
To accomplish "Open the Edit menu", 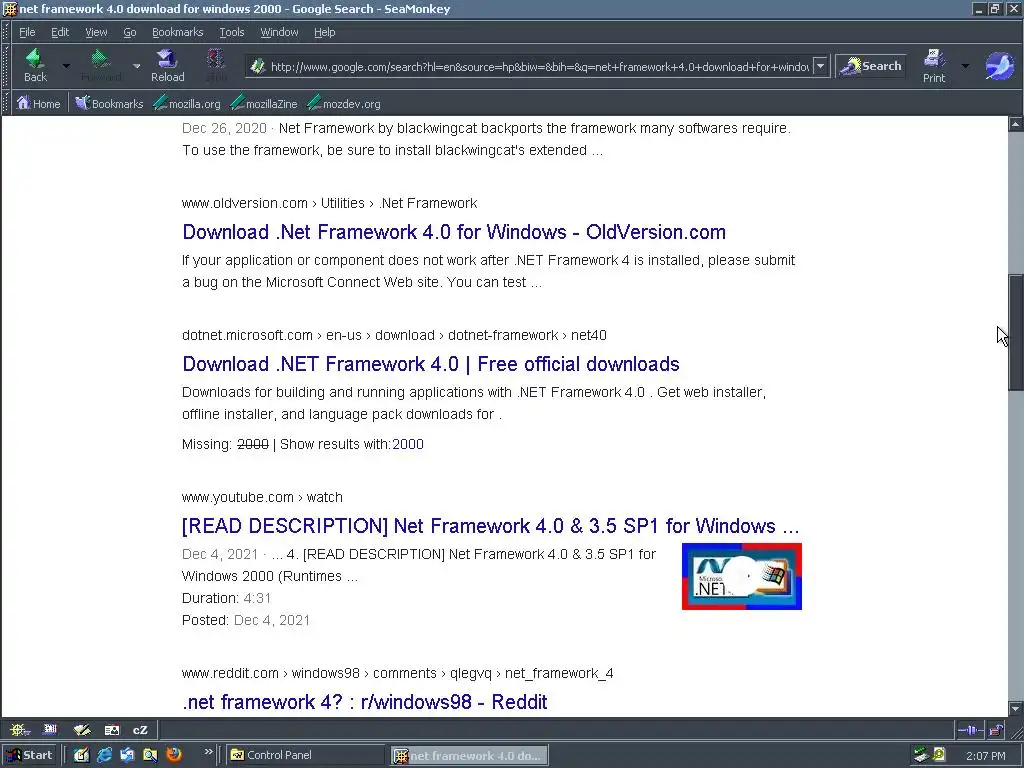I will 60,32.
